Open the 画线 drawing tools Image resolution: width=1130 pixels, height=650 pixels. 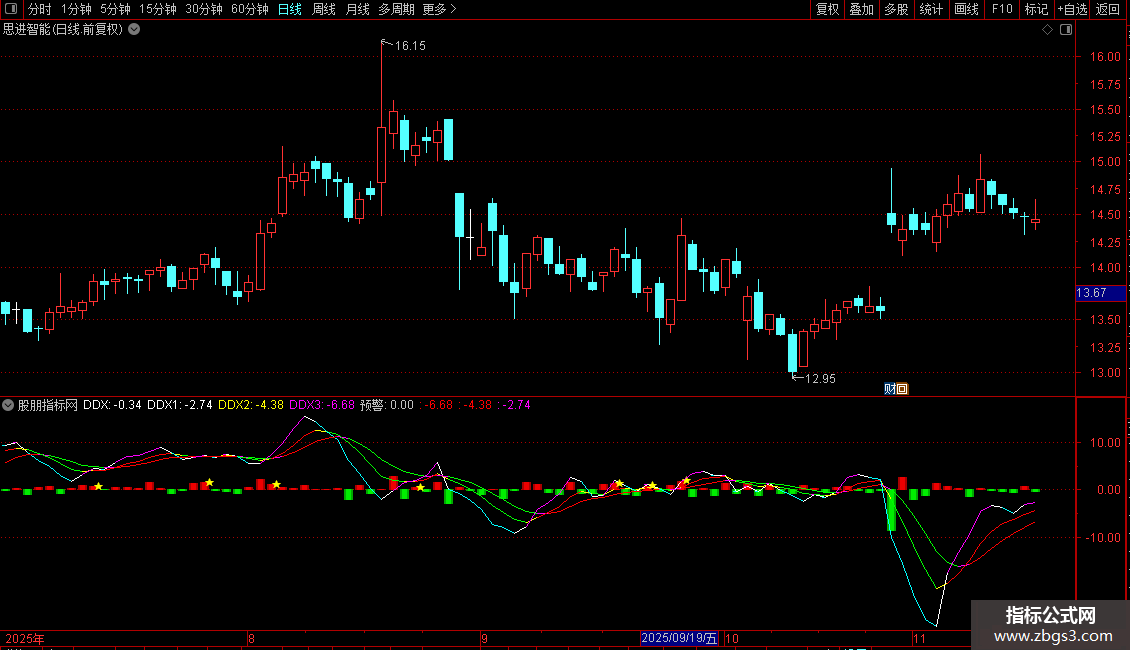[x=966, y=9]
